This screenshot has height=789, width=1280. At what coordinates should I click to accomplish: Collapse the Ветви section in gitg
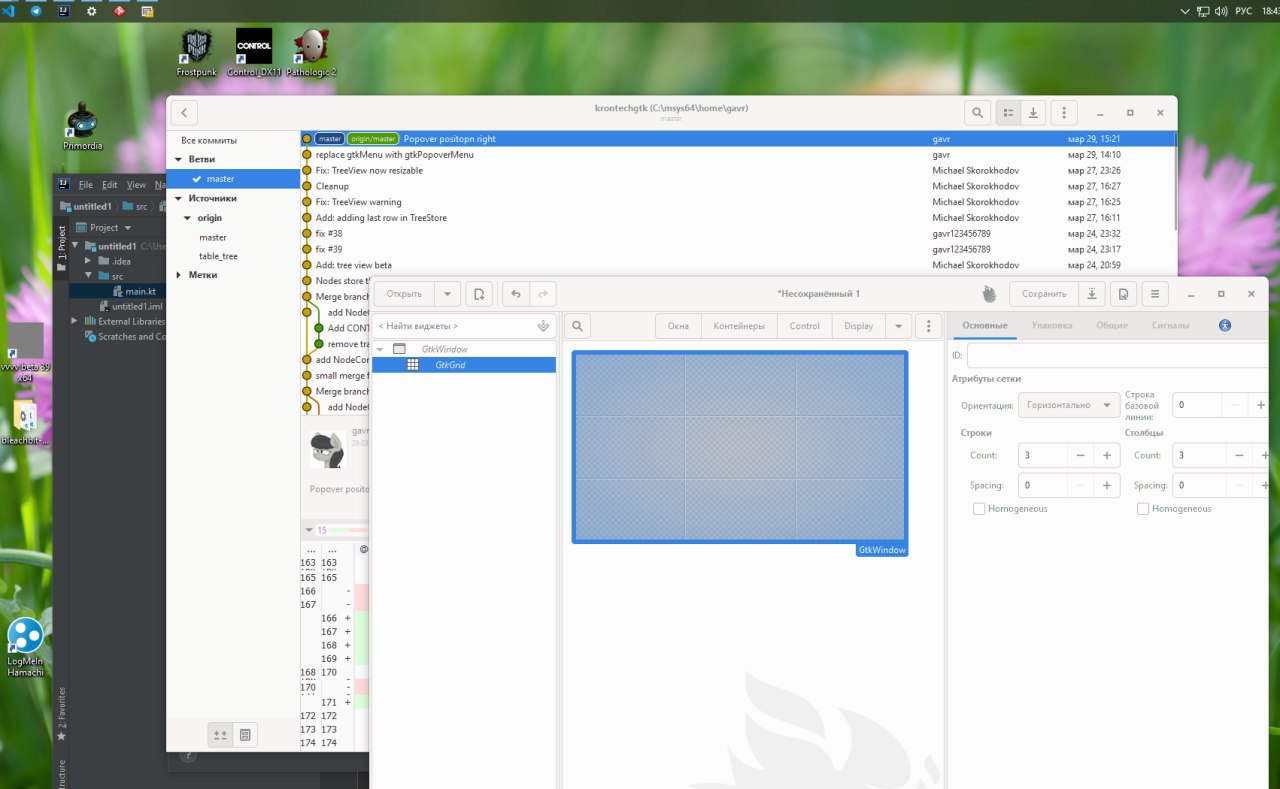[x=179, y=160]
